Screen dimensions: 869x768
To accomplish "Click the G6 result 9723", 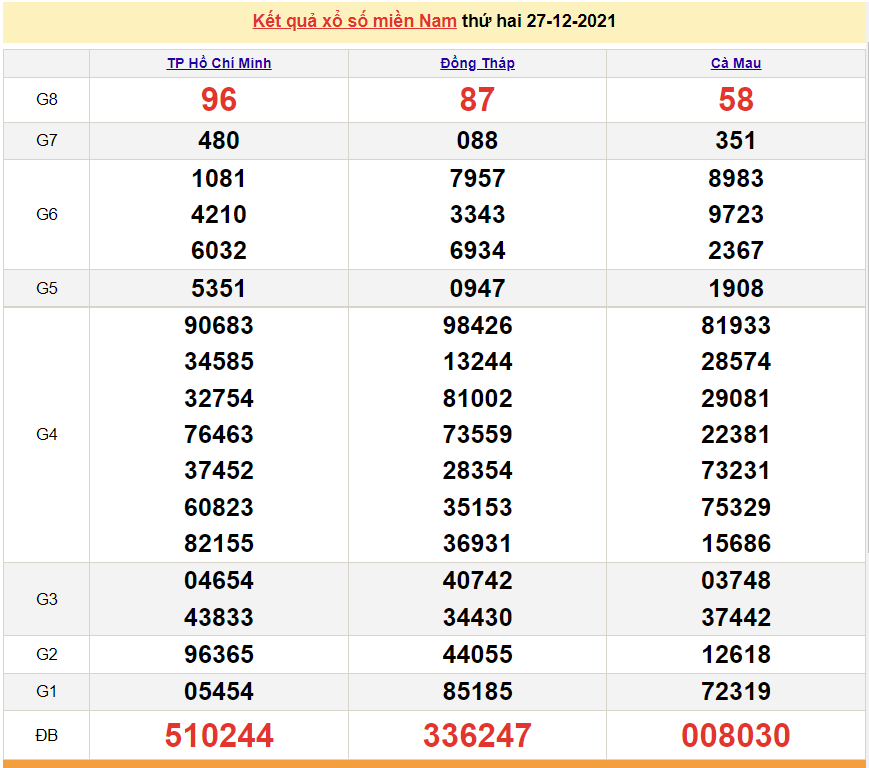I will (736, 215).
